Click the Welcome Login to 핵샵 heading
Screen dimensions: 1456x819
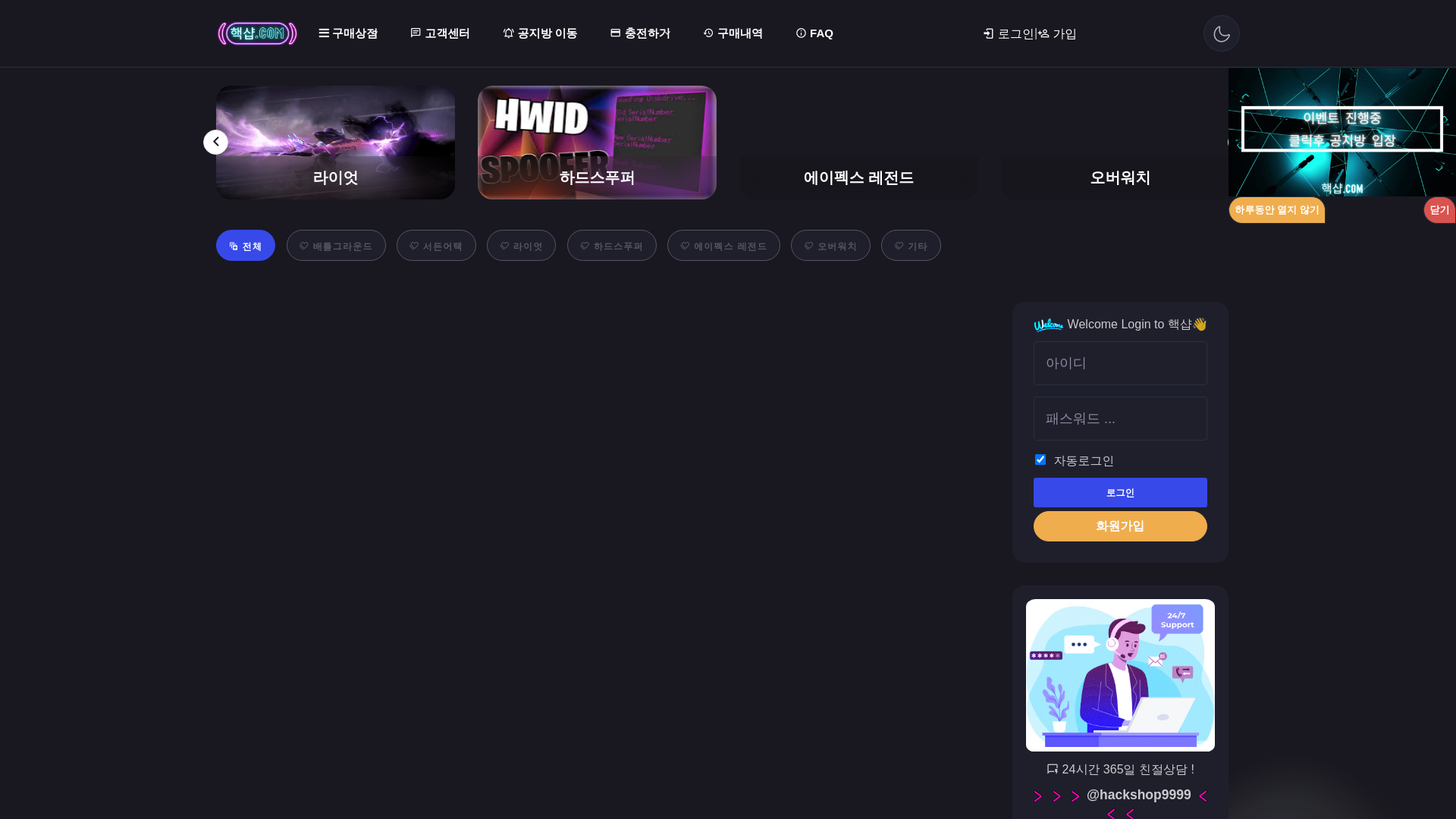point(1137,325)
